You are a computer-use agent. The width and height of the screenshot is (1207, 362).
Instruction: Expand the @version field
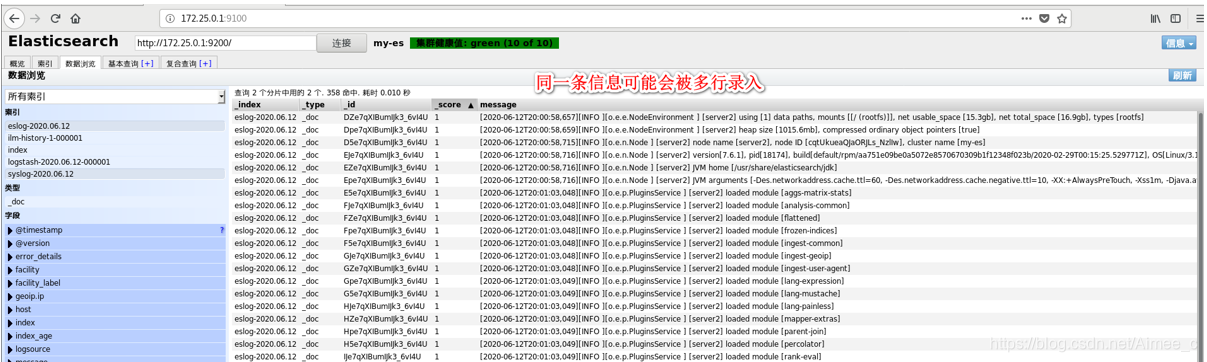coord(11,243)
